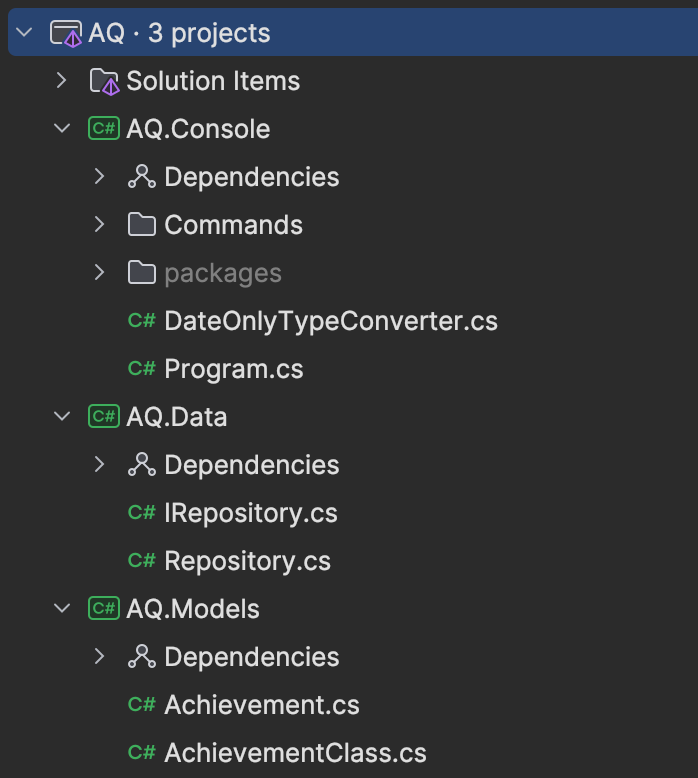Select DateOnlyTypeConverter.cs file

331,321
